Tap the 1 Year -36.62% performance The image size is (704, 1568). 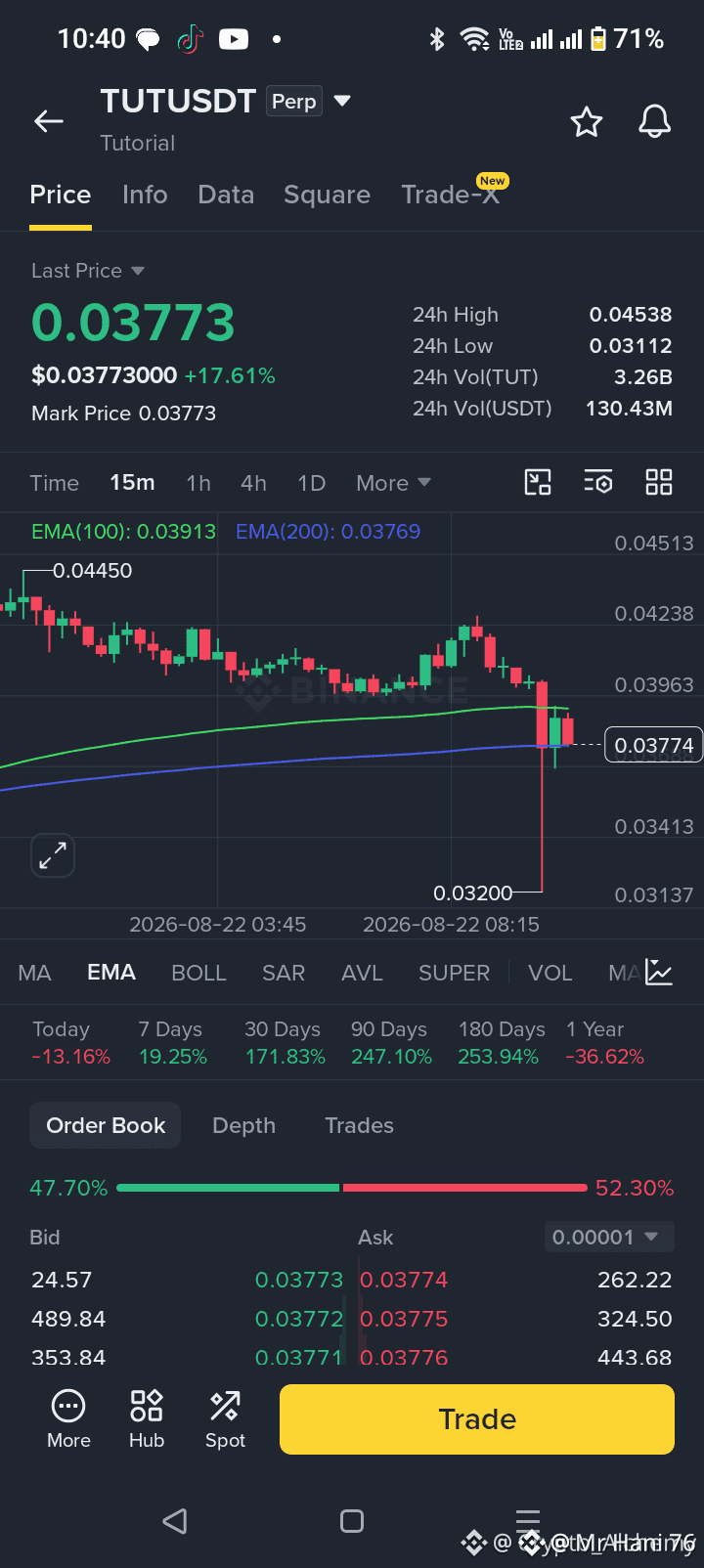[604, 1043]
